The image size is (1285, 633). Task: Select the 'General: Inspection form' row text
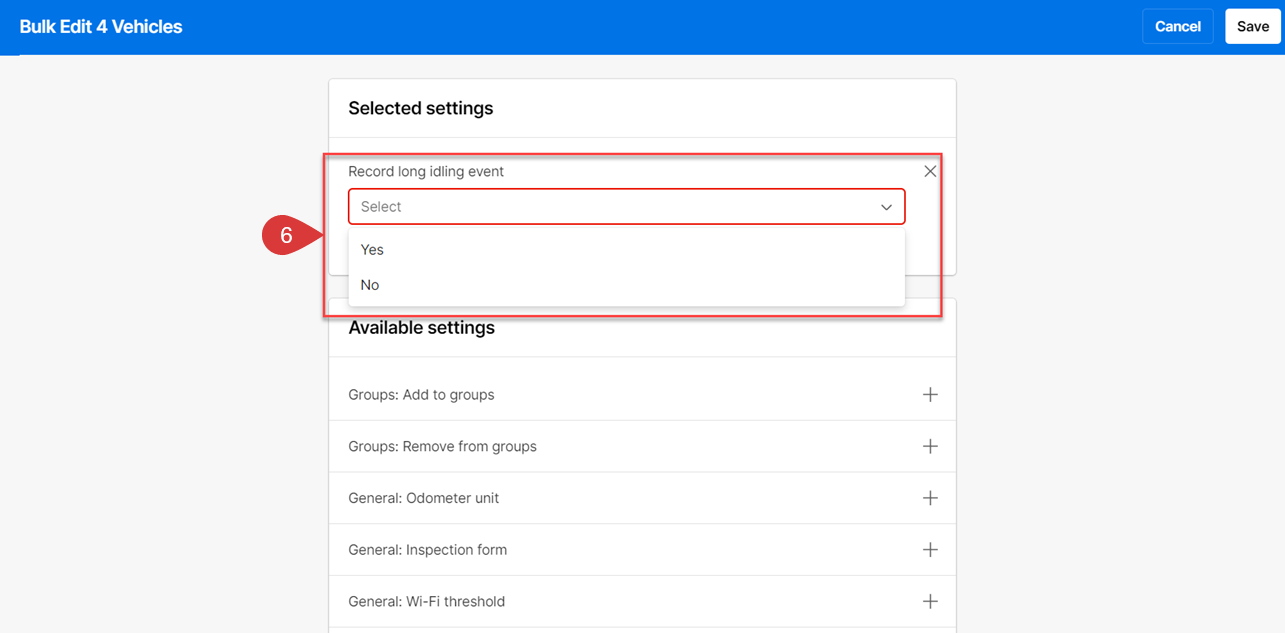[x=427, y=550]
